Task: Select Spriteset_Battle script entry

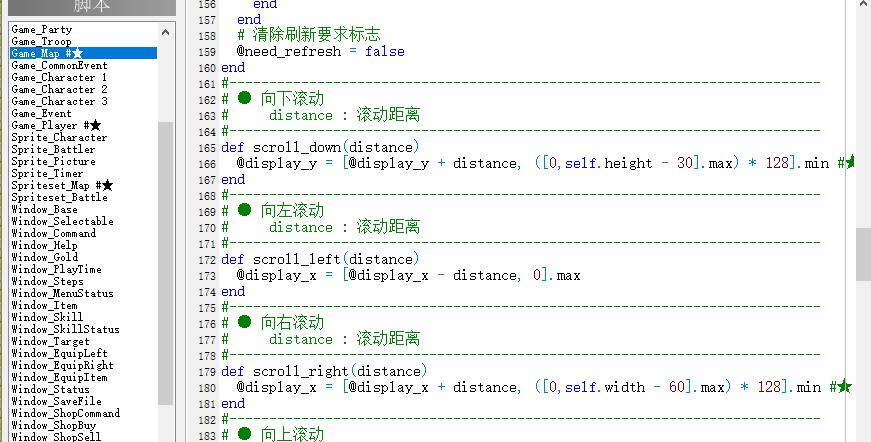Action: click(x=59, y=197)
